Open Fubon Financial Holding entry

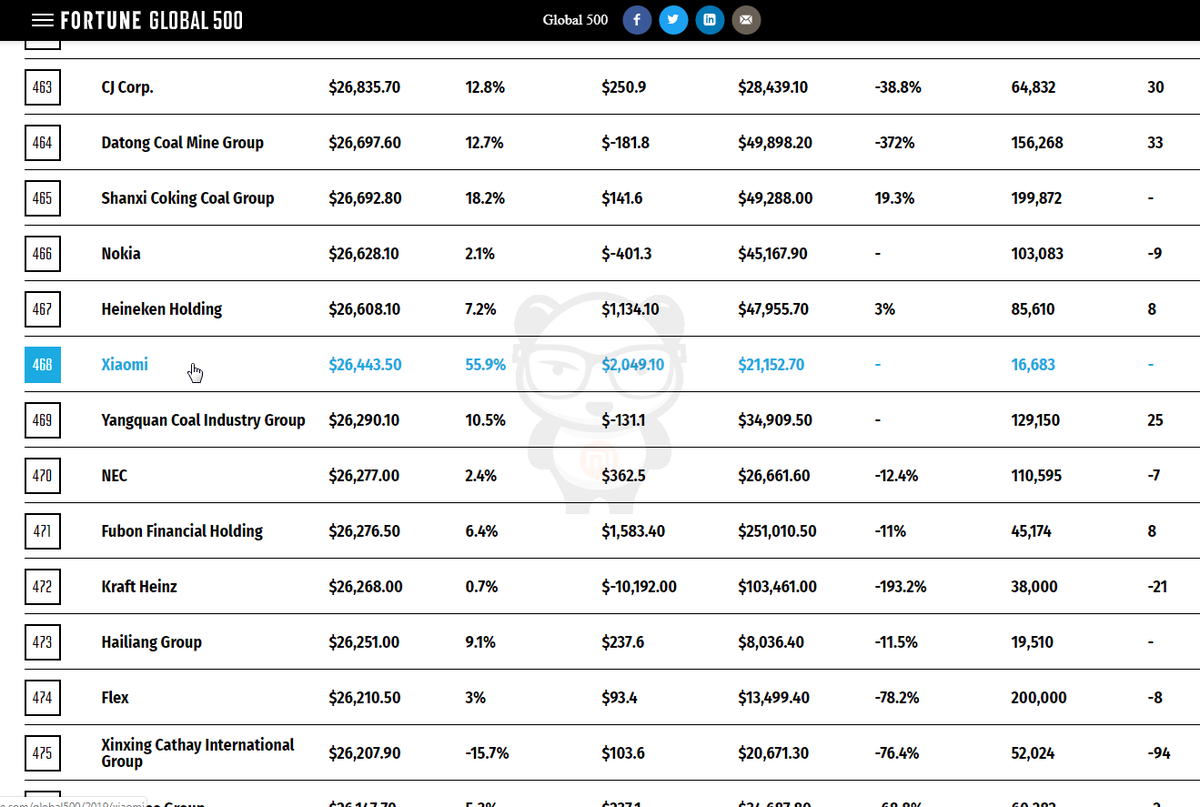[181, 531]
